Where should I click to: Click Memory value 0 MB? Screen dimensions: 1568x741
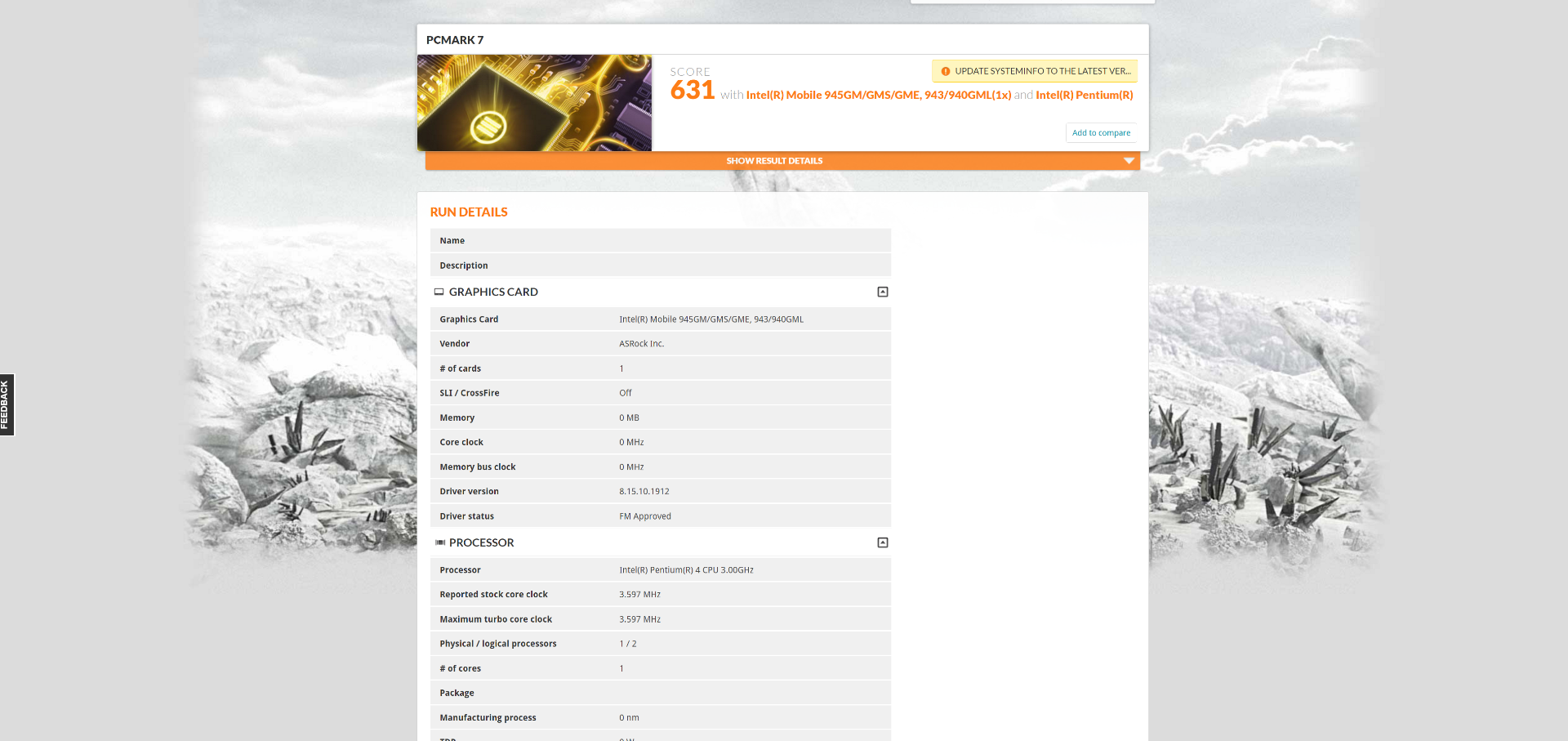(x=629, y=417)
